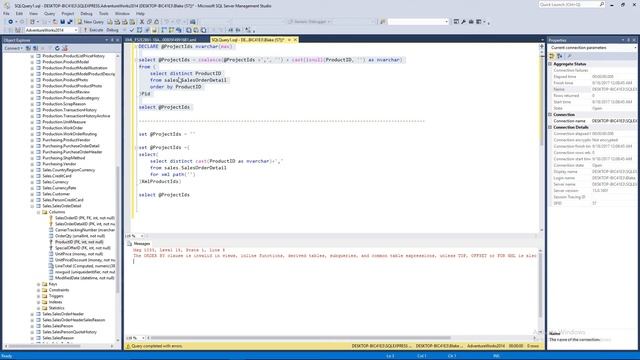Open the Edit menu
This screenshot has width=640, height=360.
19,13
